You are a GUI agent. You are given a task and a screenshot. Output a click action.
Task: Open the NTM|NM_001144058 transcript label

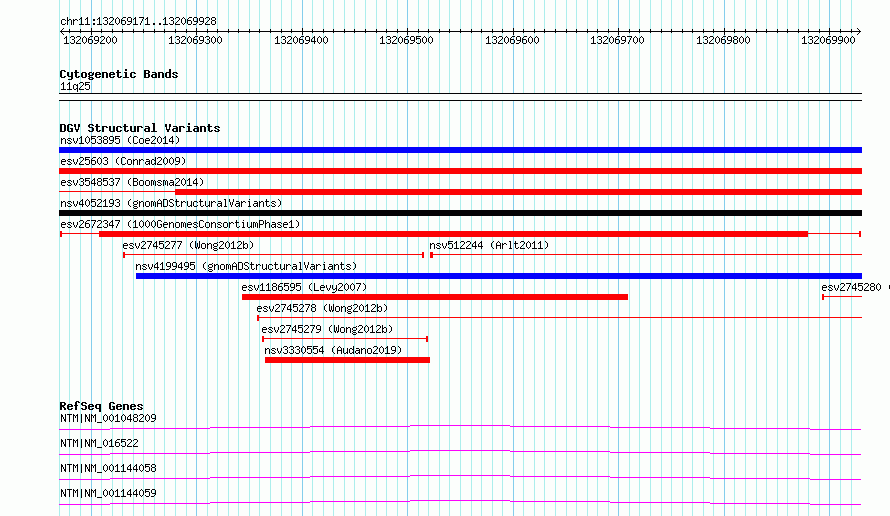(108, 468)
